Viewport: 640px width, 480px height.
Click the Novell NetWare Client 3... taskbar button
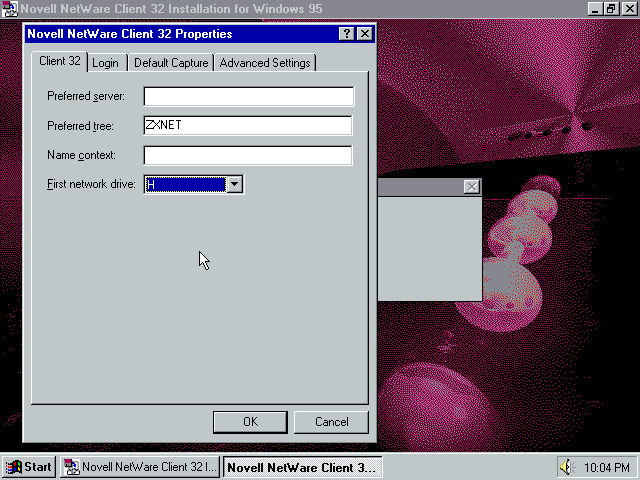[x=302, y=467]
